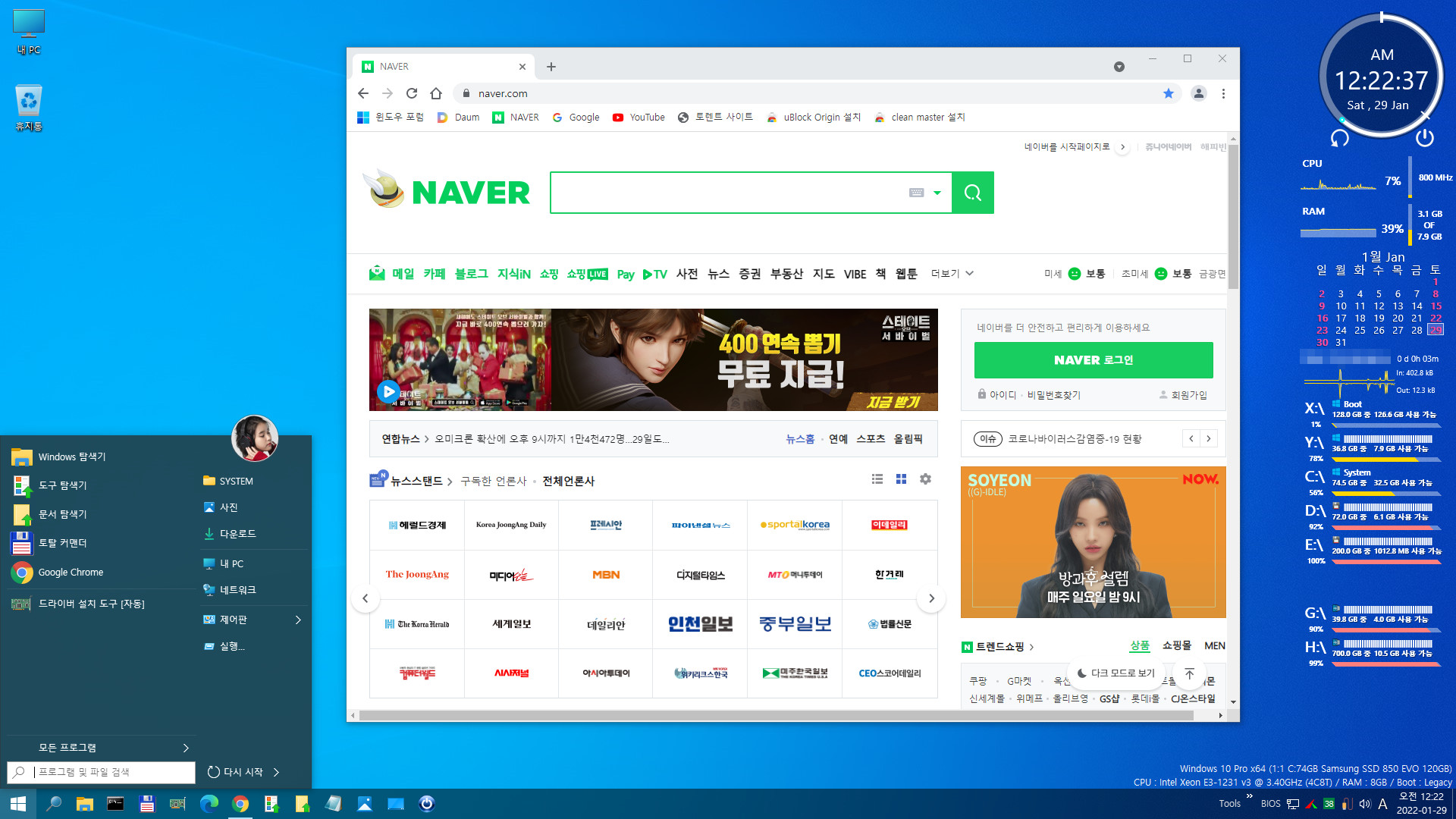
Task: Click the 전체언론사 tab
Action: (x=569, y=482)
